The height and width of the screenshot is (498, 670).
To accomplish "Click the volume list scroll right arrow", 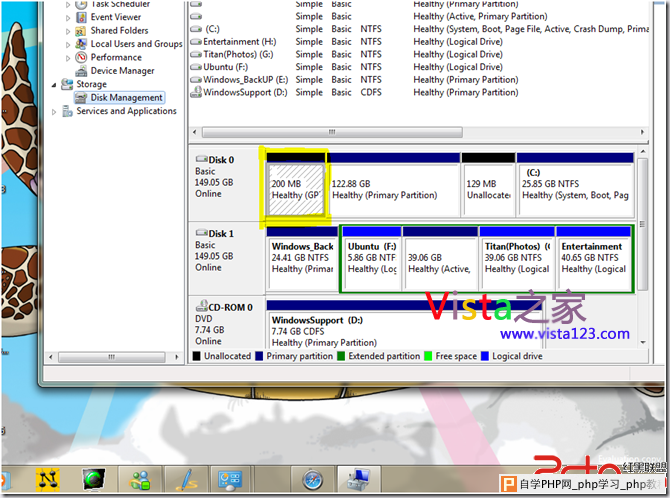I will coord(642,132).
